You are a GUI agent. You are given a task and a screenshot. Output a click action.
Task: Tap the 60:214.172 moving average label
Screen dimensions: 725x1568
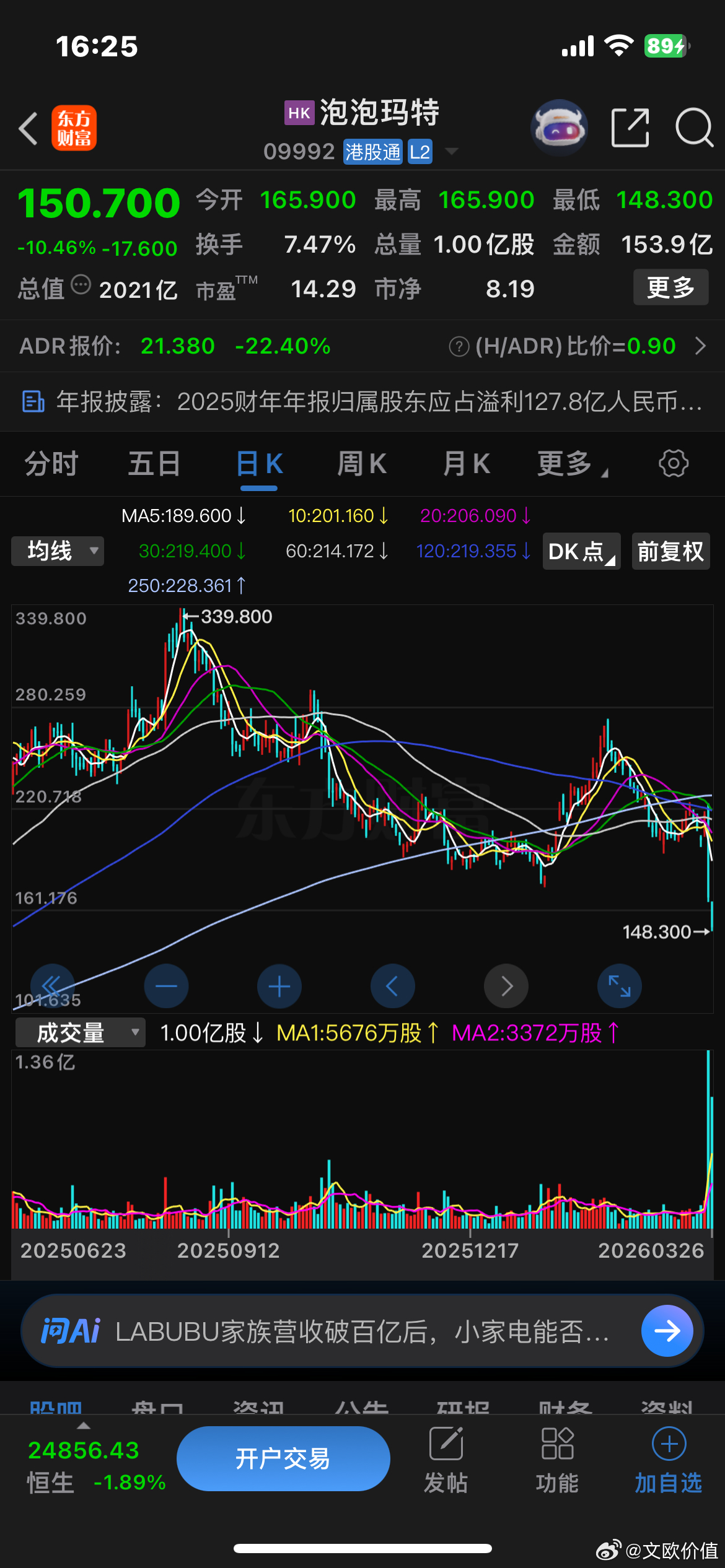point(337,551)
